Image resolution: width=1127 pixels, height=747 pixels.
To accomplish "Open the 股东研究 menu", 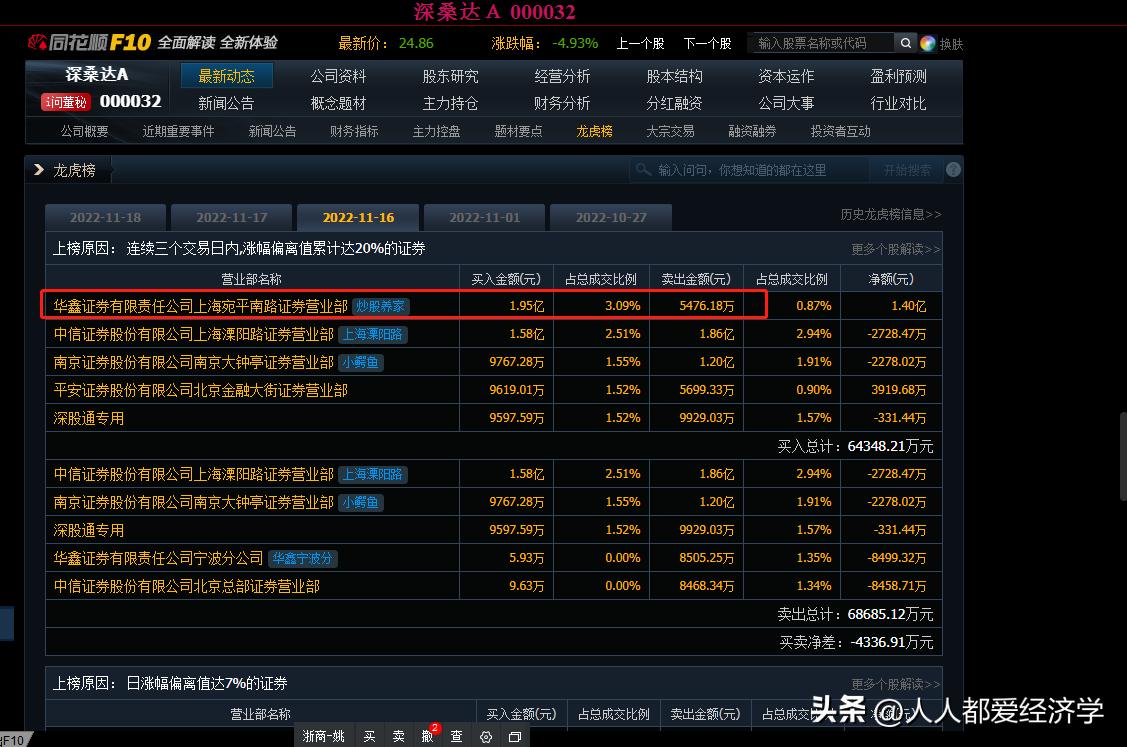I will (x=451, y=76).
